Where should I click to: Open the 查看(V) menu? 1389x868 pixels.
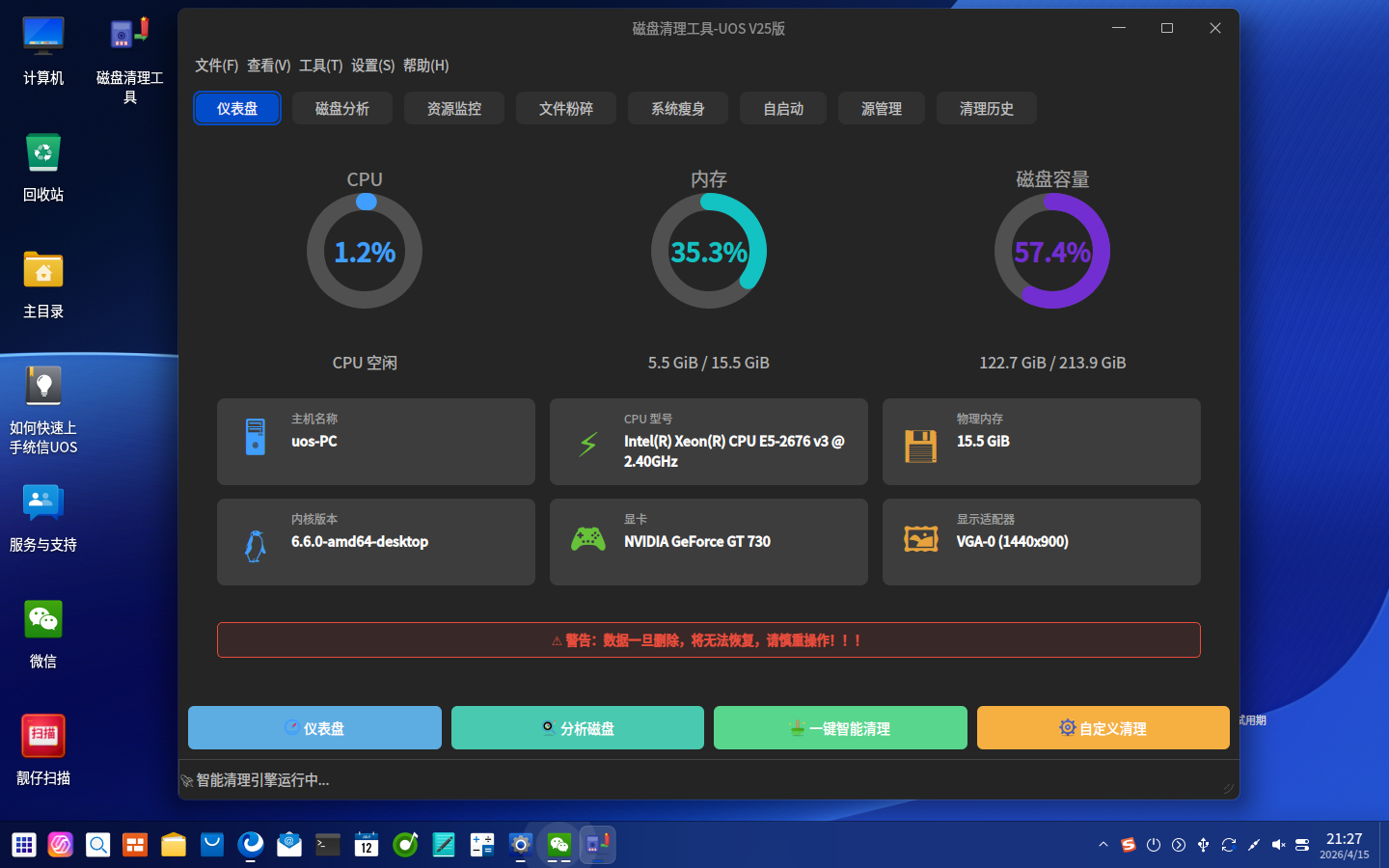268,66
